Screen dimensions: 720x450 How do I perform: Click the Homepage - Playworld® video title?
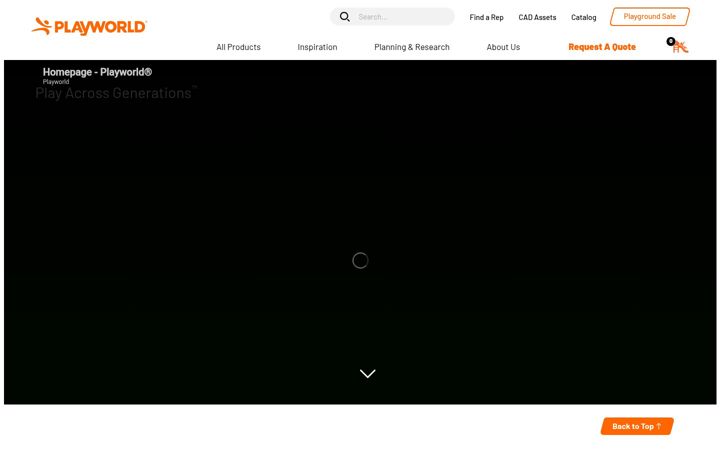coord(97,72)
